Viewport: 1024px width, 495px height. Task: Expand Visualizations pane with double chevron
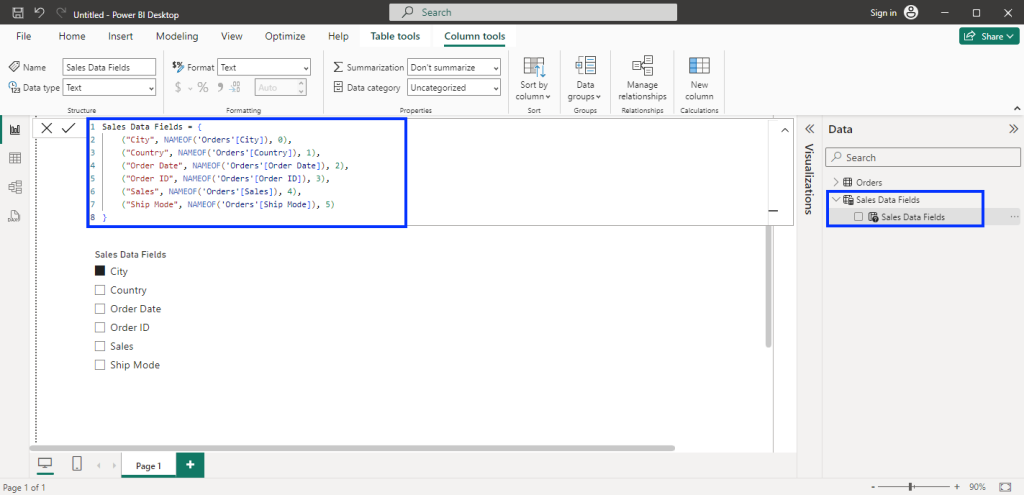click(809, 129)
